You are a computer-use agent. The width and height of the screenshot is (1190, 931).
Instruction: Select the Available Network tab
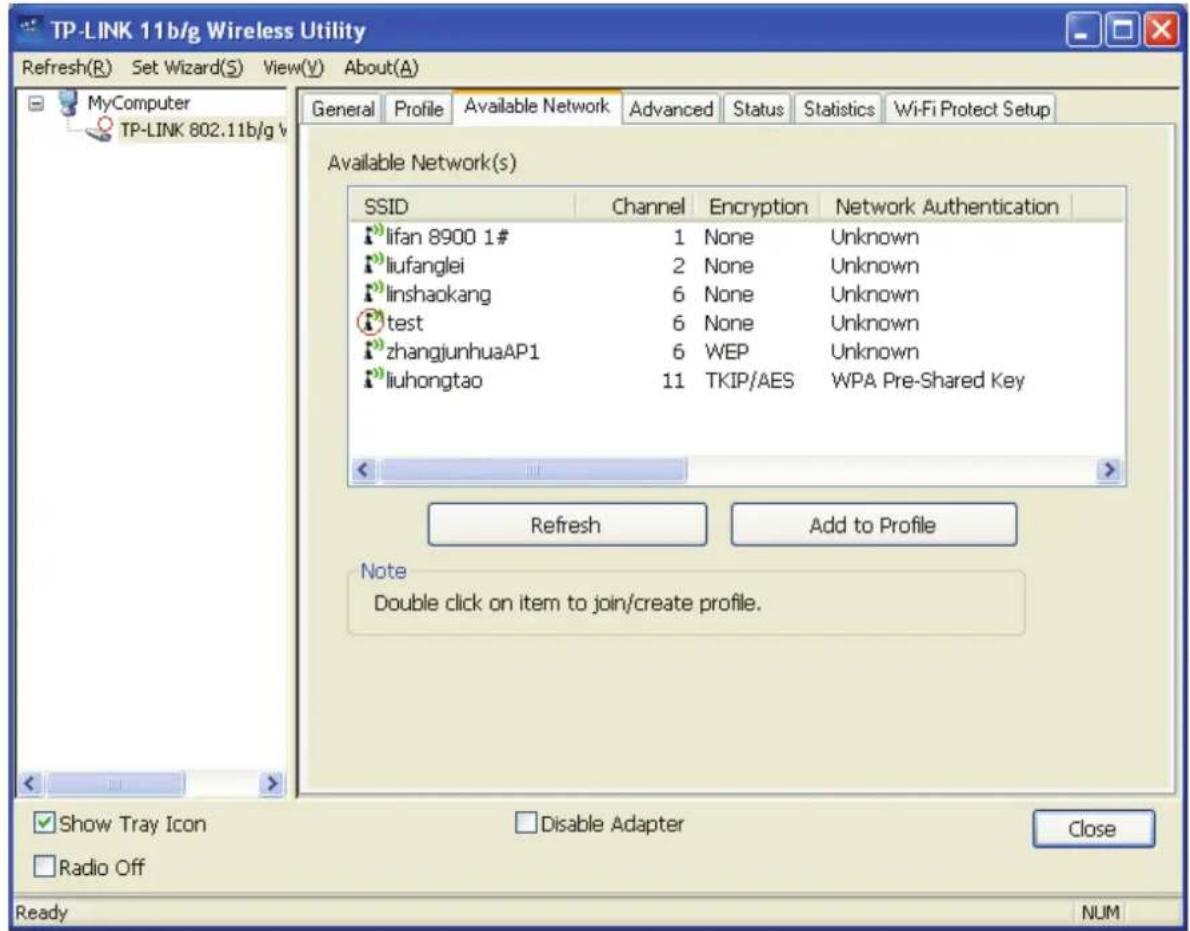[x=537, y=106]
